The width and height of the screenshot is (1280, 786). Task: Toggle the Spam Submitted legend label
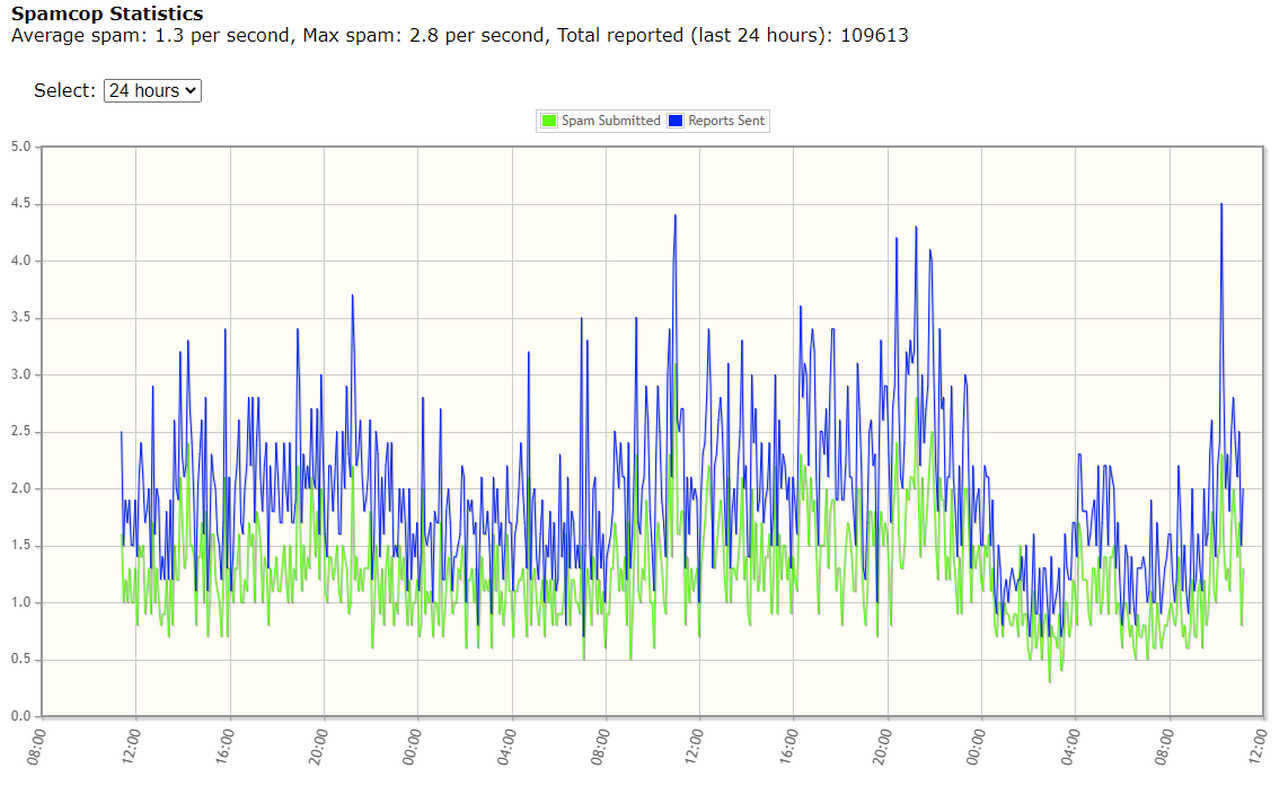[x=611, y=121]
